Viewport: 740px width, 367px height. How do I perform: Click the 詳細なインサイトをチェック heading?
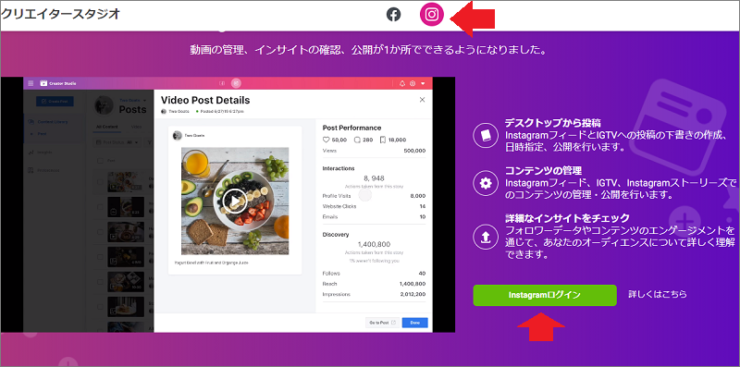tap(567, 218)
